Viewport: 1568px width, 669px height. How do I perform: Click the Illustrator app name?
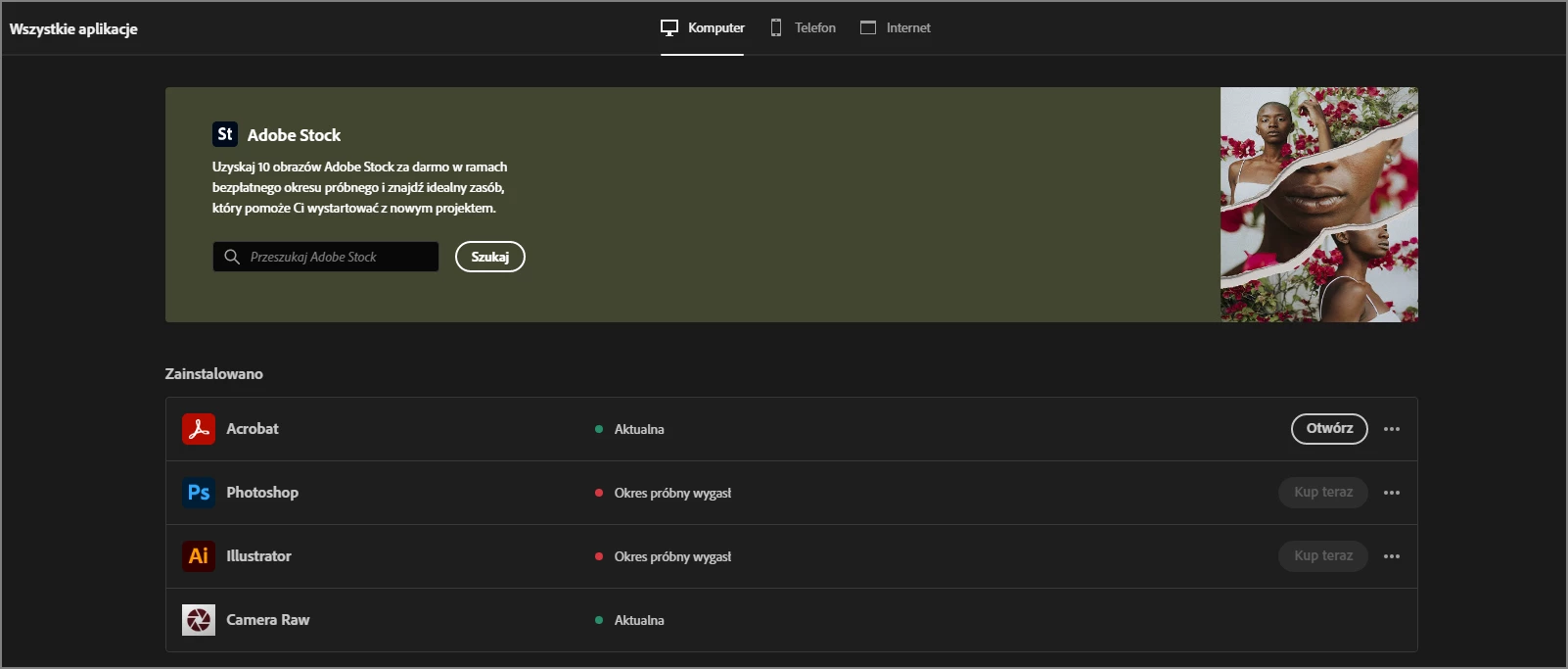tap(259, 556)
